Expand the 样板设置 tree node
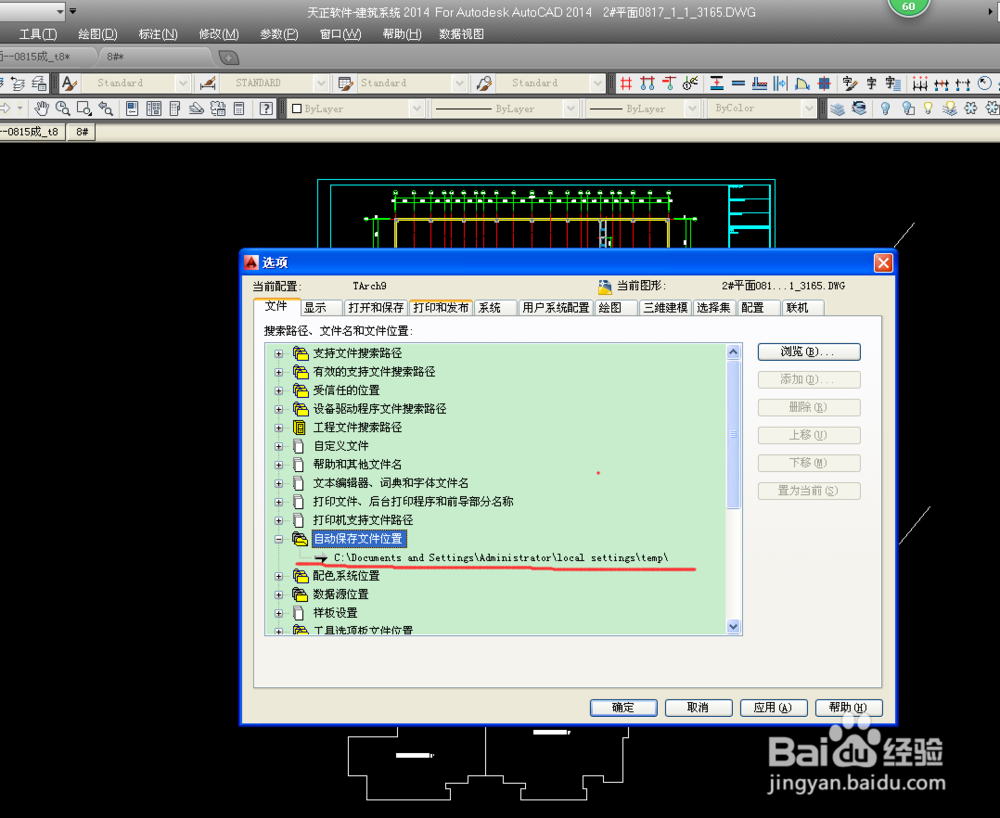1000x818 pixels. (x=279, y=613)
